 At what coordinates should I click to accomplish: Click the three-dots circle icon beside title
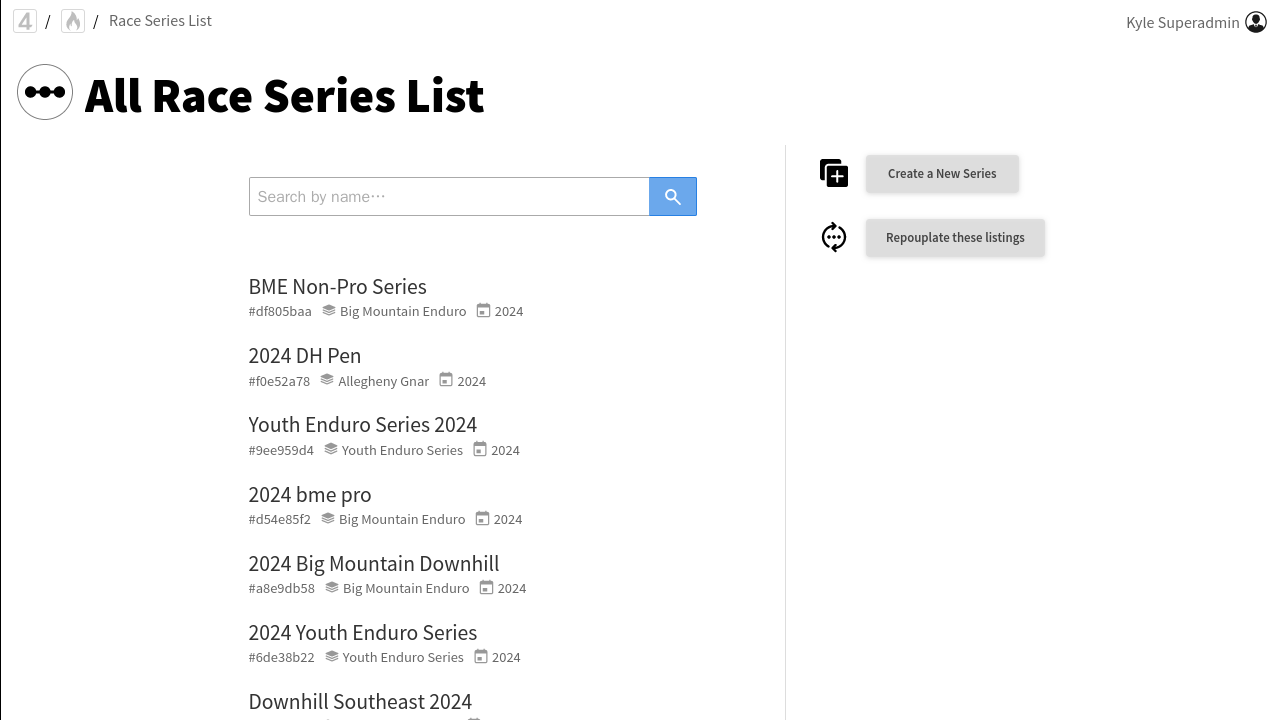(x=45, y=92)
